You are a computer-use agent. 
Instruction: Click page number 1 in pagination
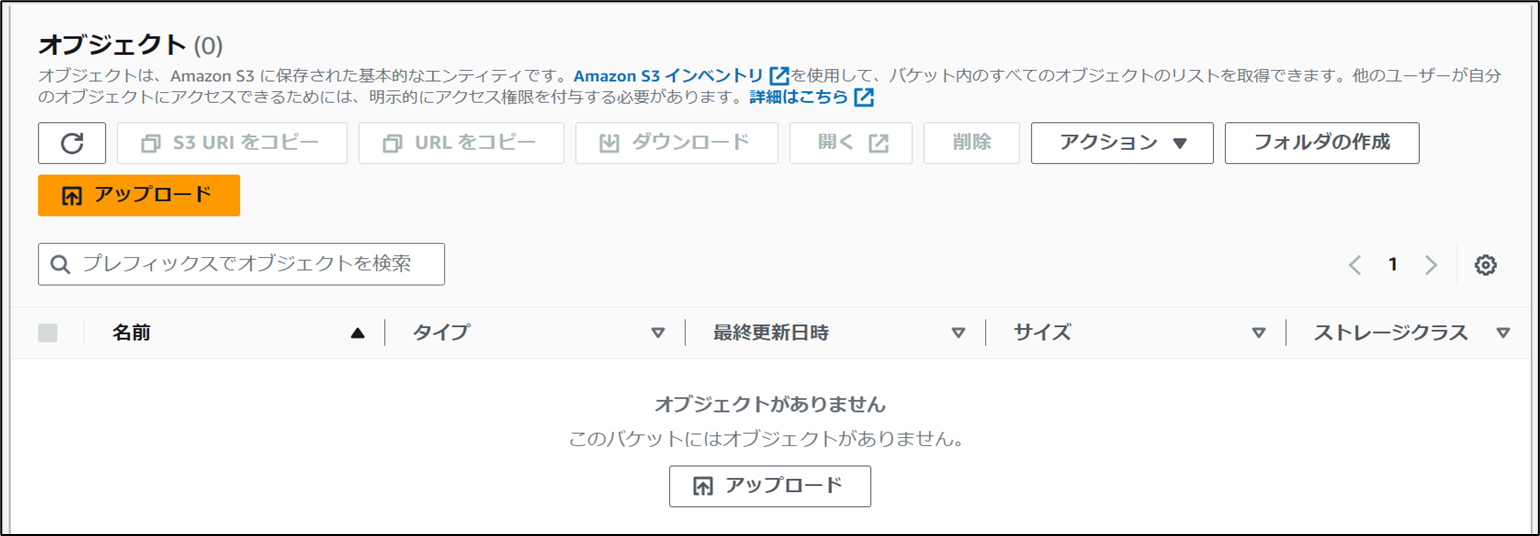click(x=1392, y=265)
